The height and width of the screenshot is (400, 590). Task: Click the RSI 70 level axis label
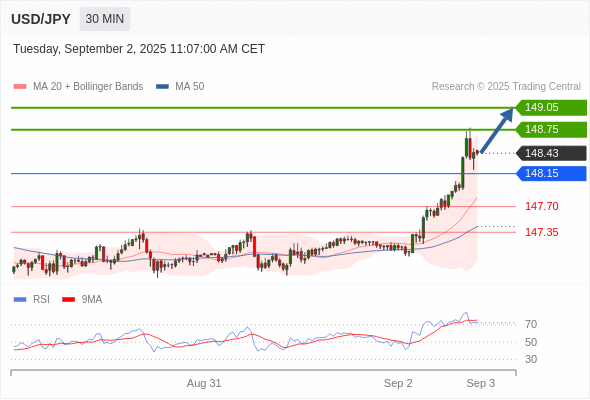(x=531, y=324)
